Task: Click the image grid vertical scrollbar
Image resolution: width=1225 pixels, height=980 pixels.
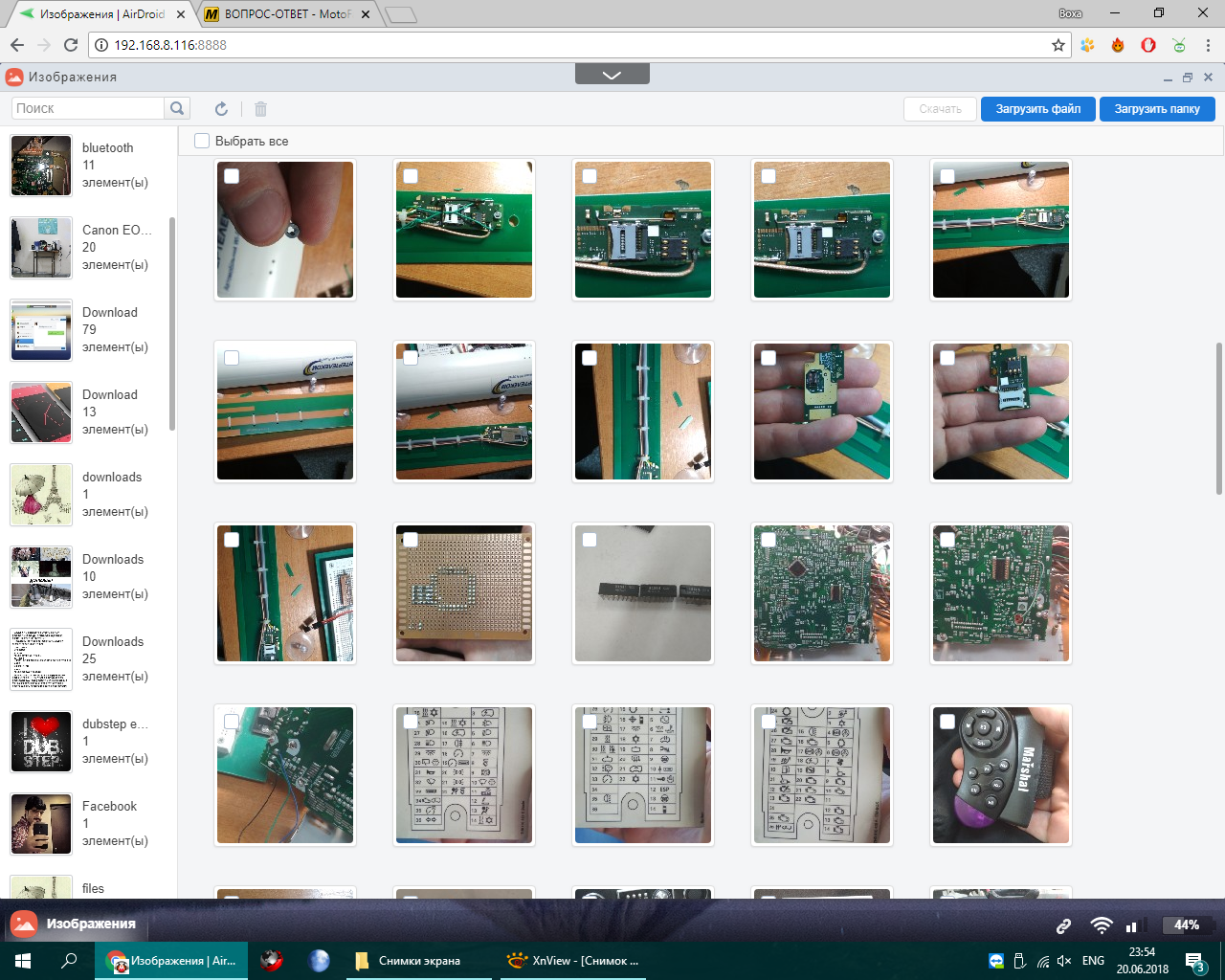Action: (1219, 418)
